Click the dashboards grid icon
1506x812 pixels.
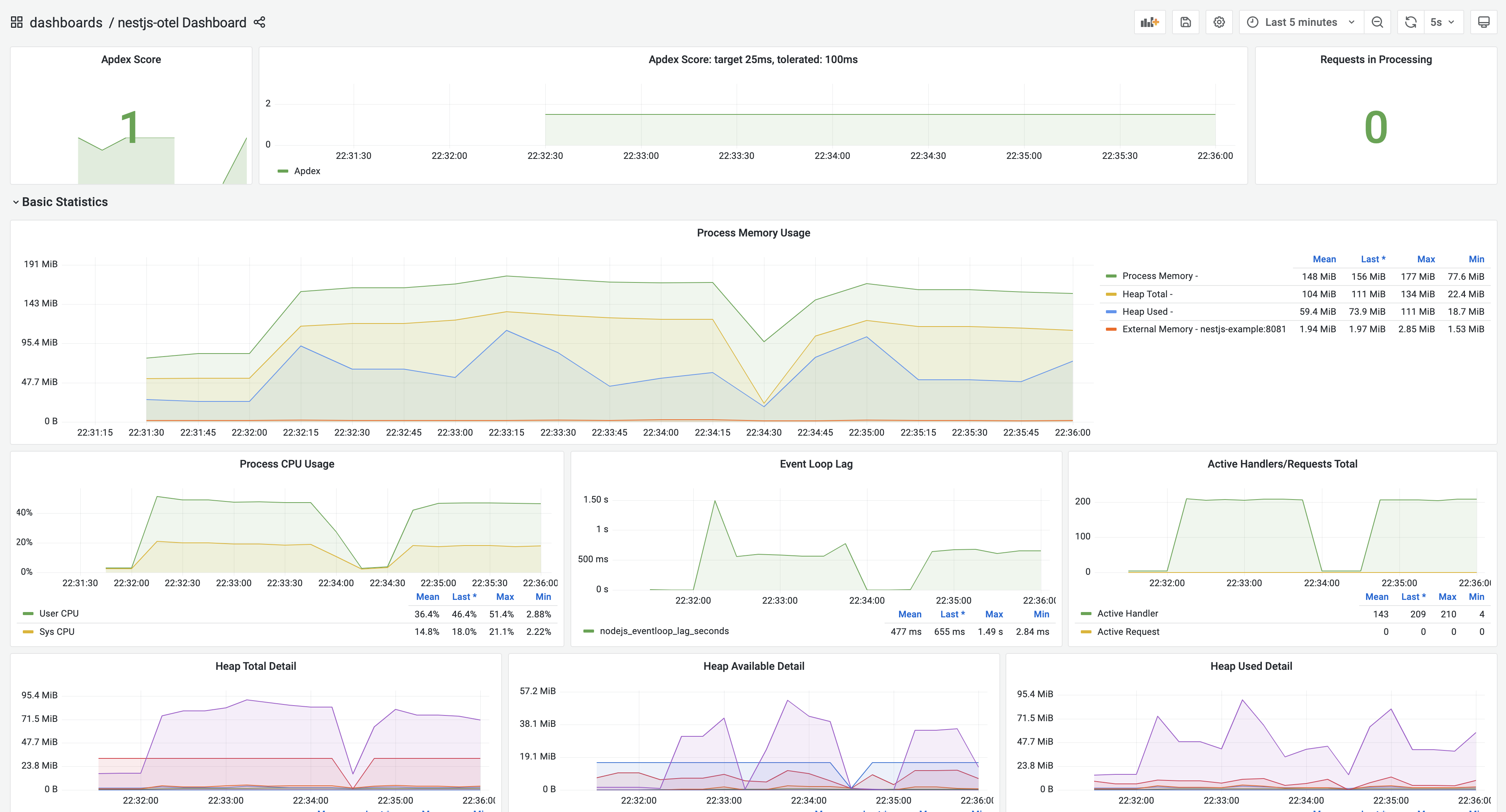tap(16, 22)
